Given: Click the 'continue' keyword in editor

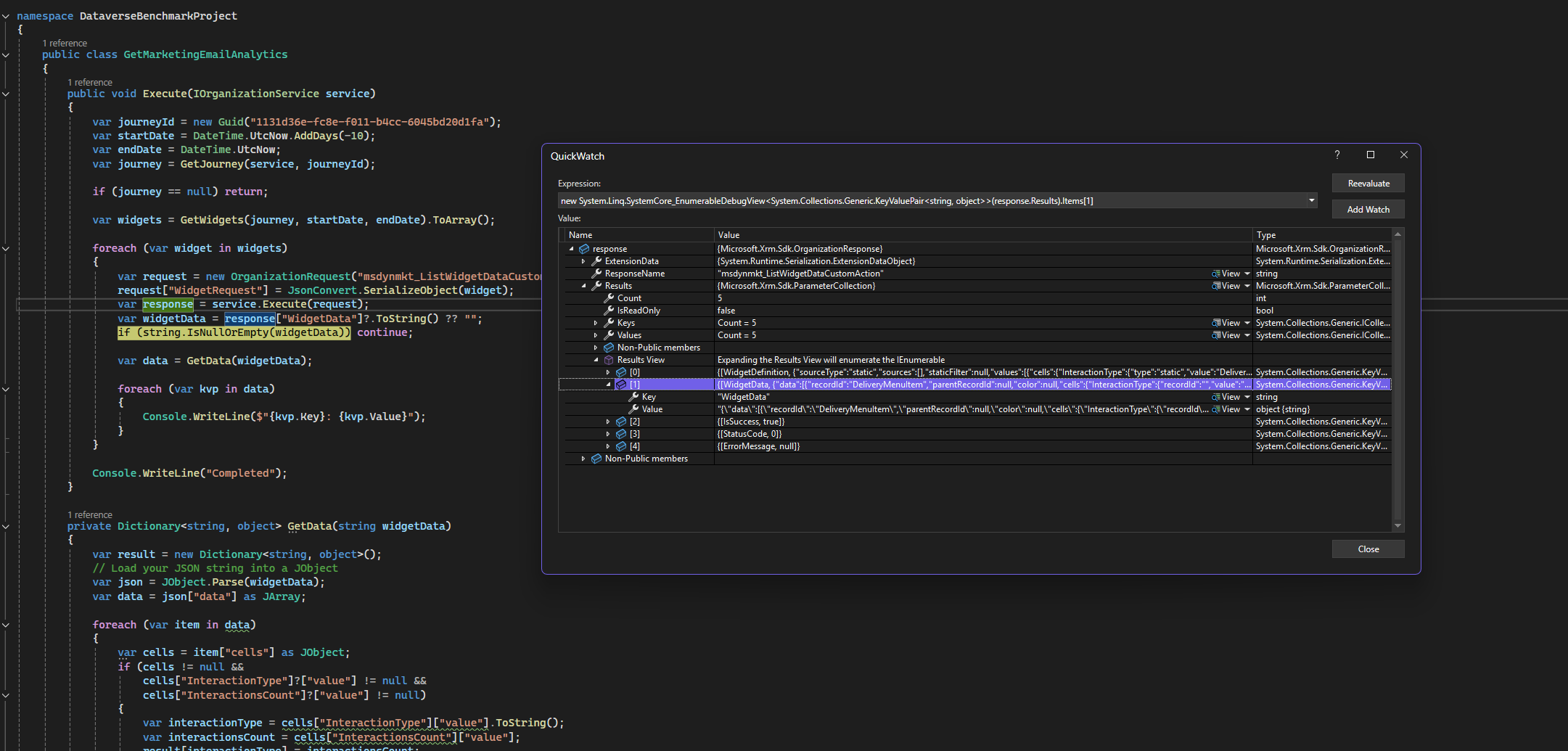Looking at the screenshot, I should pos(382,332).
